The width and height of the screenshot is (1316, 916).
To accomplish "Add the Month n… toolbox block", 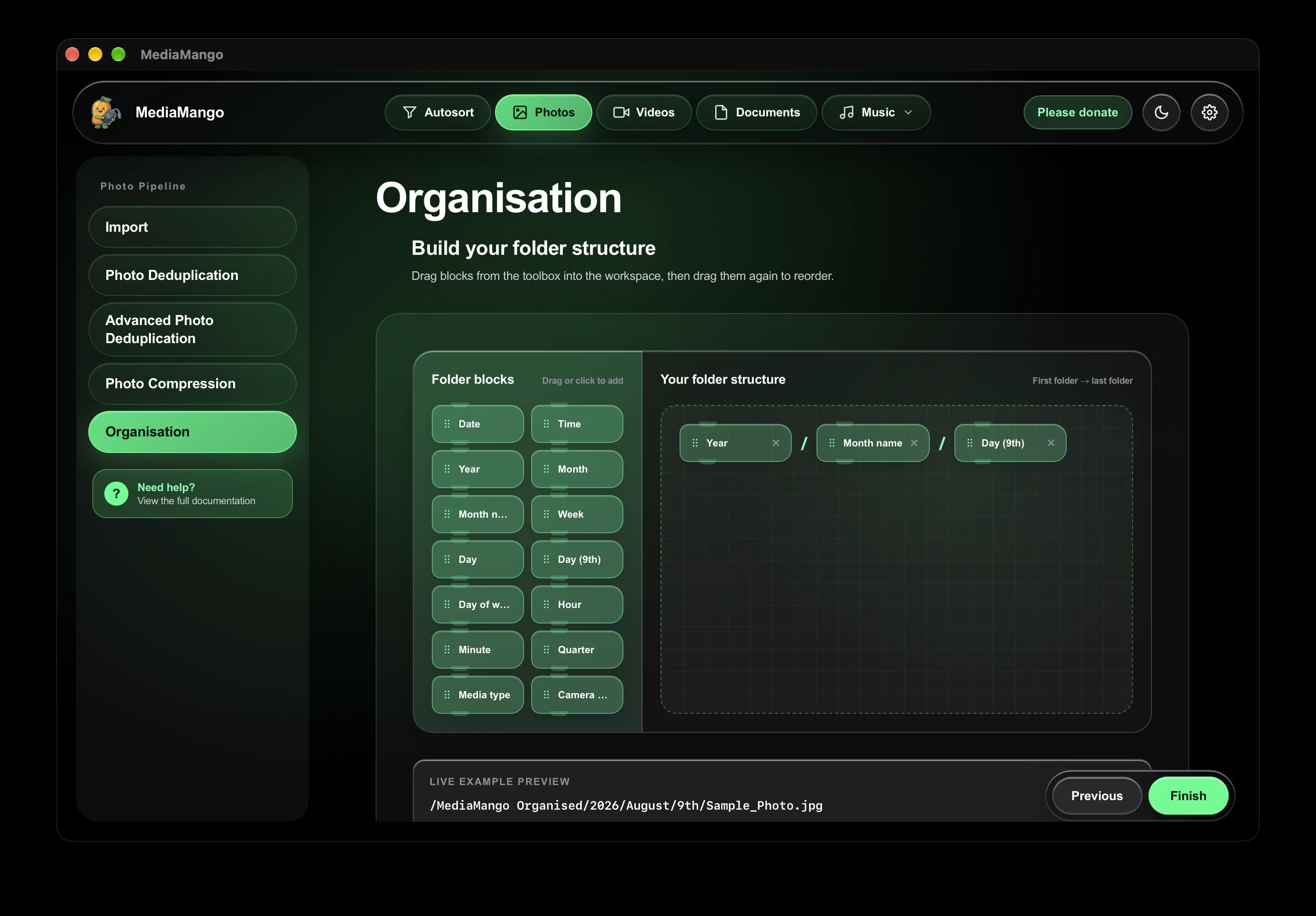I will (x=477, y=514).
